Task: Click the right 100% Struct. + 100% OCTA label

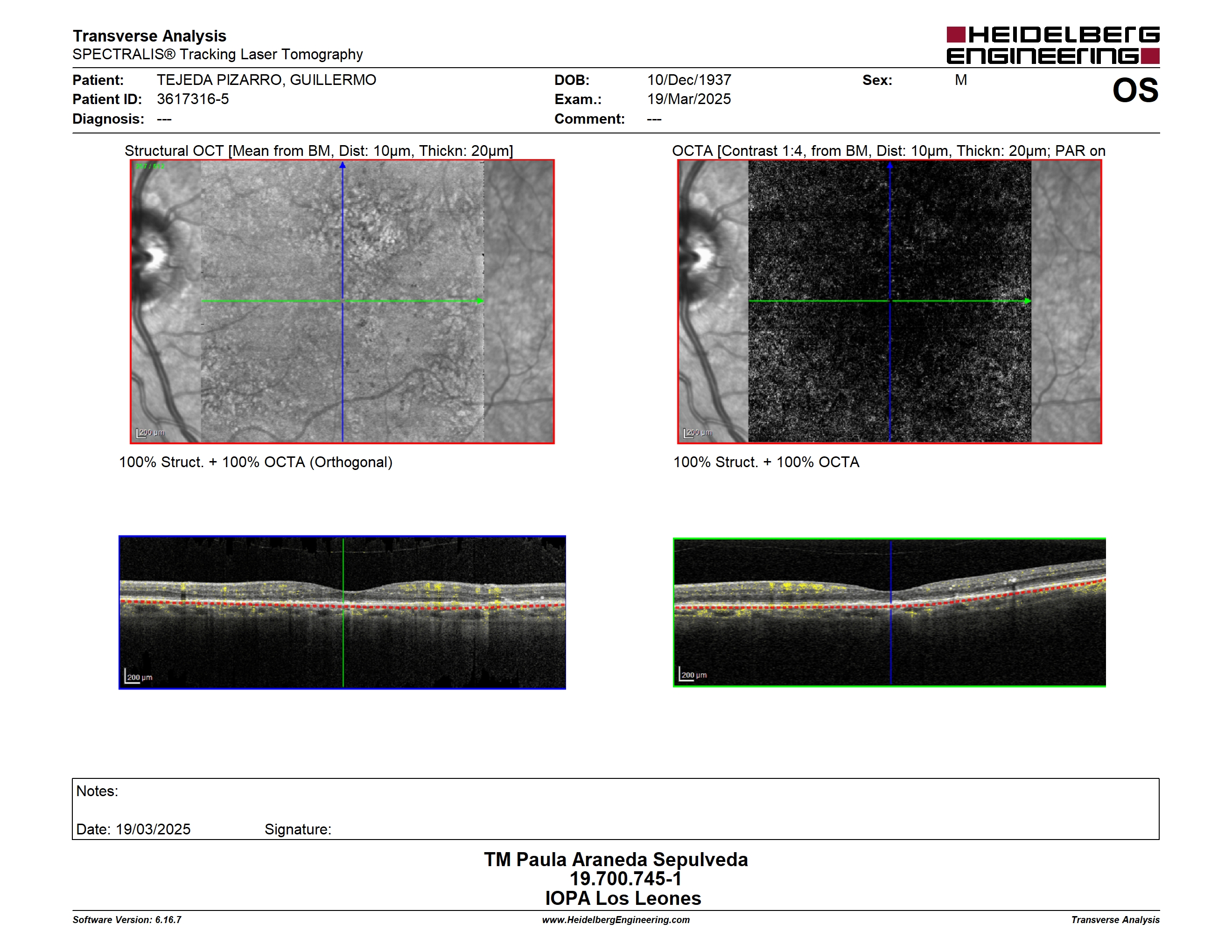Action: click(x=766, y=462)
